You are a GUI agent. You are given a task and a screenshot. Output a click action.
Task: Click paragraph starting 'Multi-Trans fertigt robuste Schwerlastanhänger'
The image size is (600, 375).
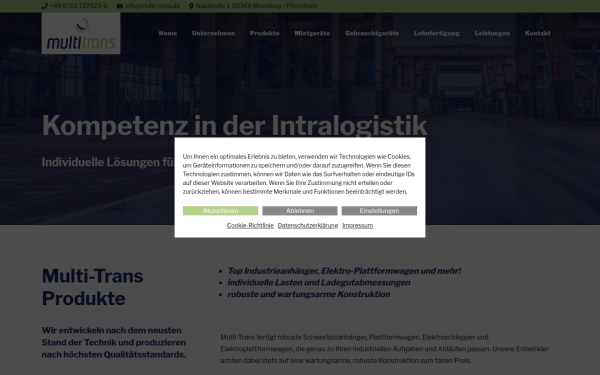coord(385,349)
